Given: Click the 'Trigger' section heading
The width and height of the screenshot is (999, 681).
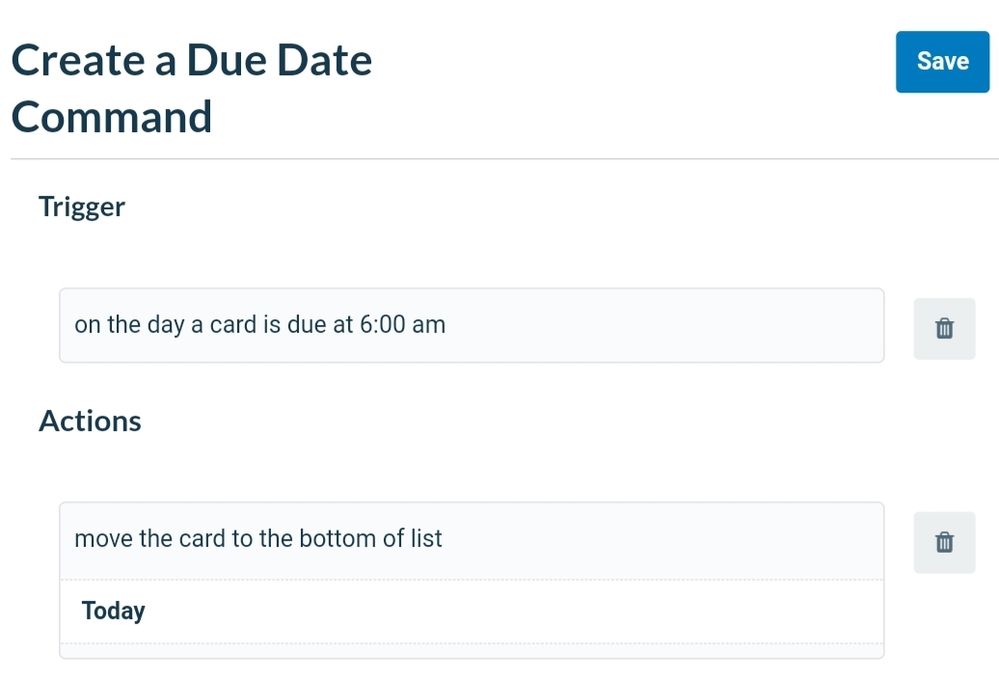Looking at the screenshot, I should click(82, 208).
